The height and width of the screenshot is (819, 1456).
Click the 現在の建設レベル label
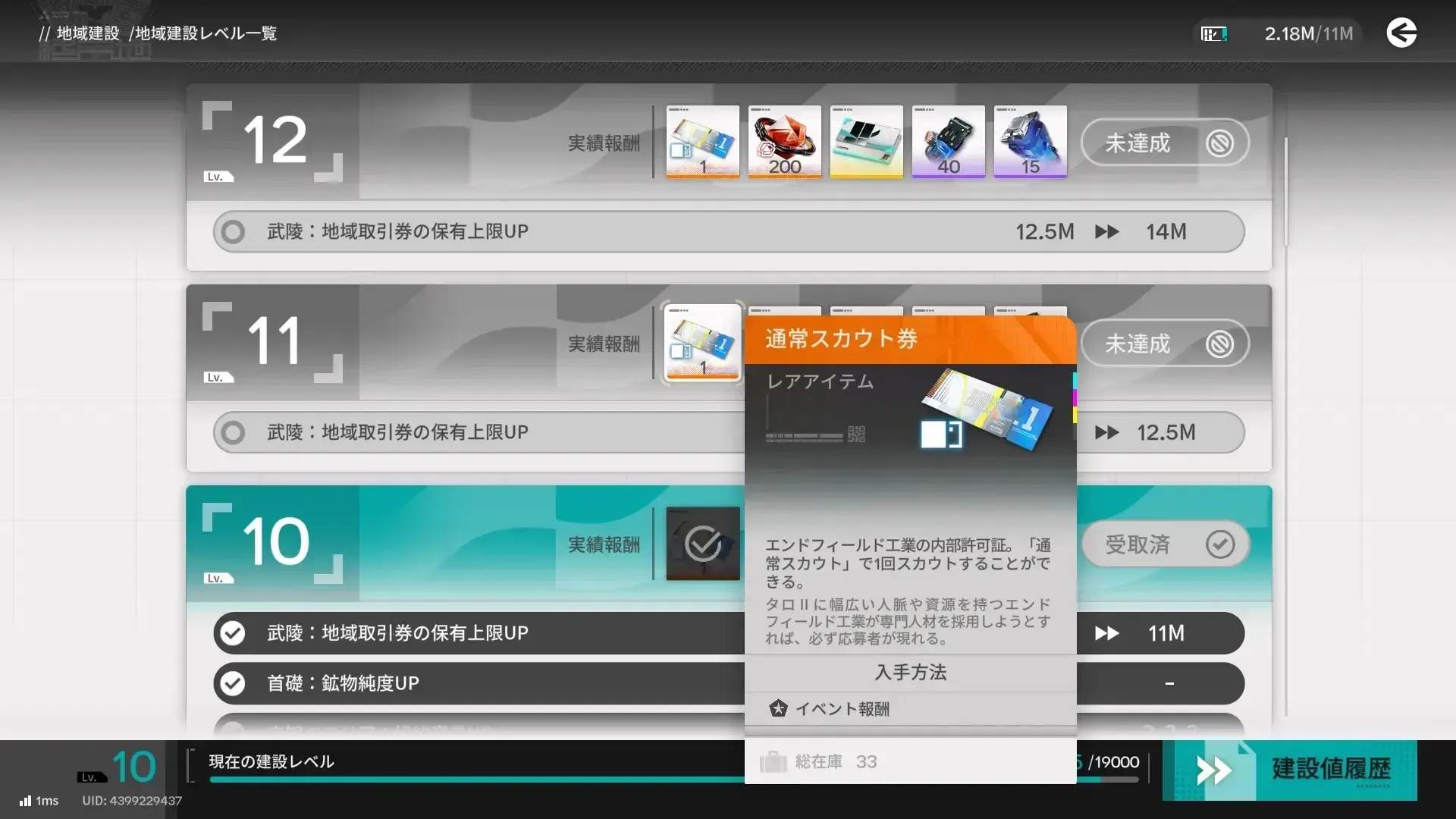click(271, 761)
